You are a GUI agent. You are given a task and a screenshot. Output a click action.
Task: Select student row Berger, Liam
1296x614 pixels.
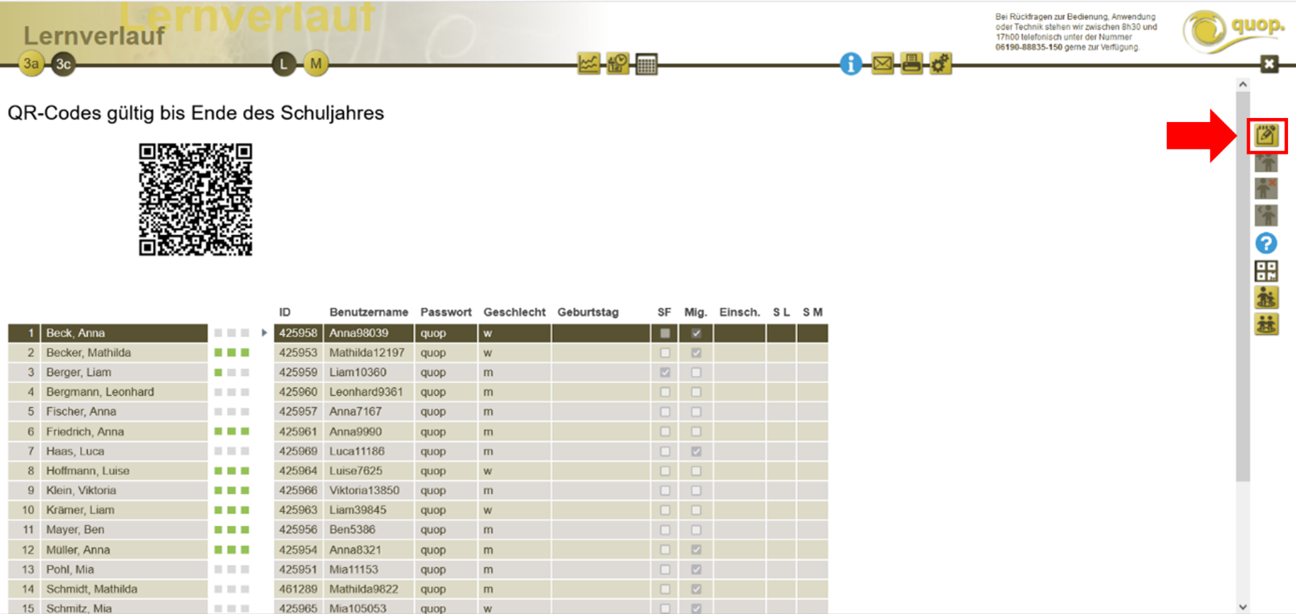[x=106, y=372]
